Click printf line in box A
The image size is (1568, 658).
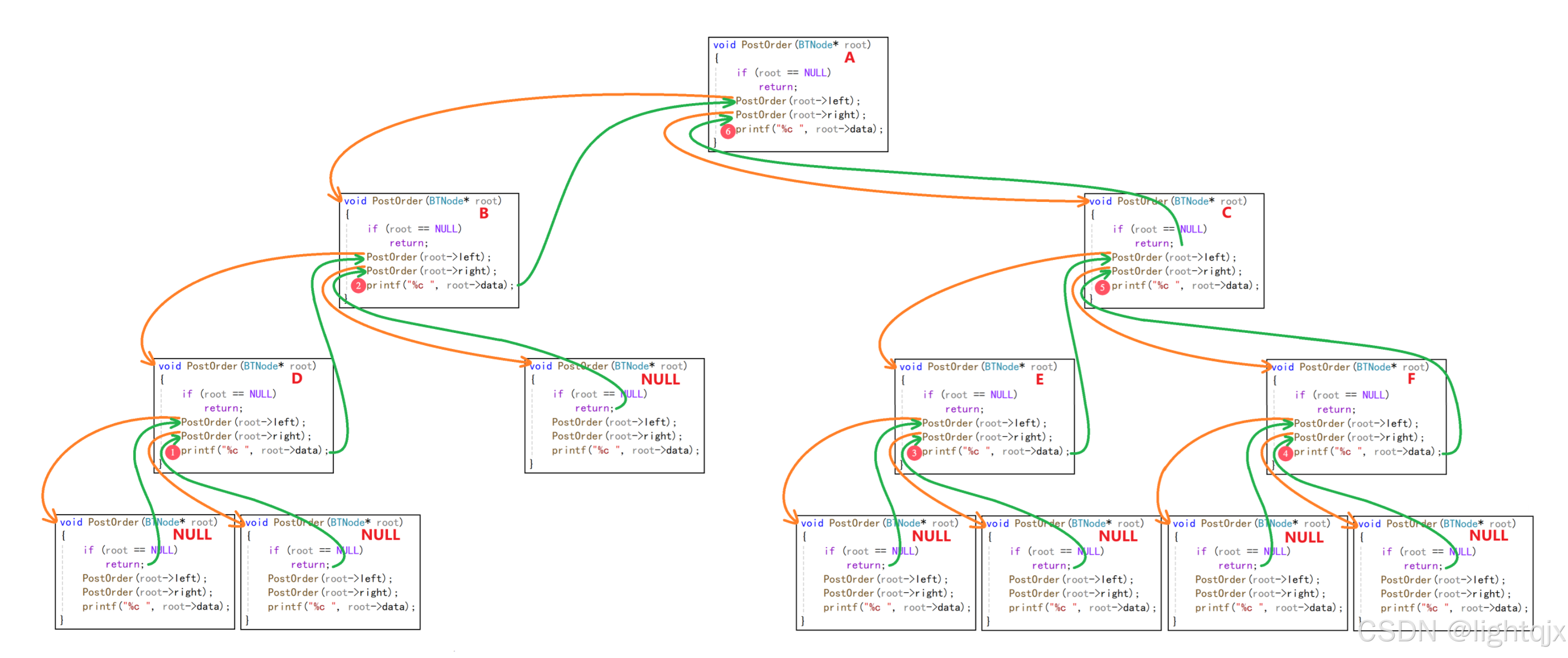[808, 129]
